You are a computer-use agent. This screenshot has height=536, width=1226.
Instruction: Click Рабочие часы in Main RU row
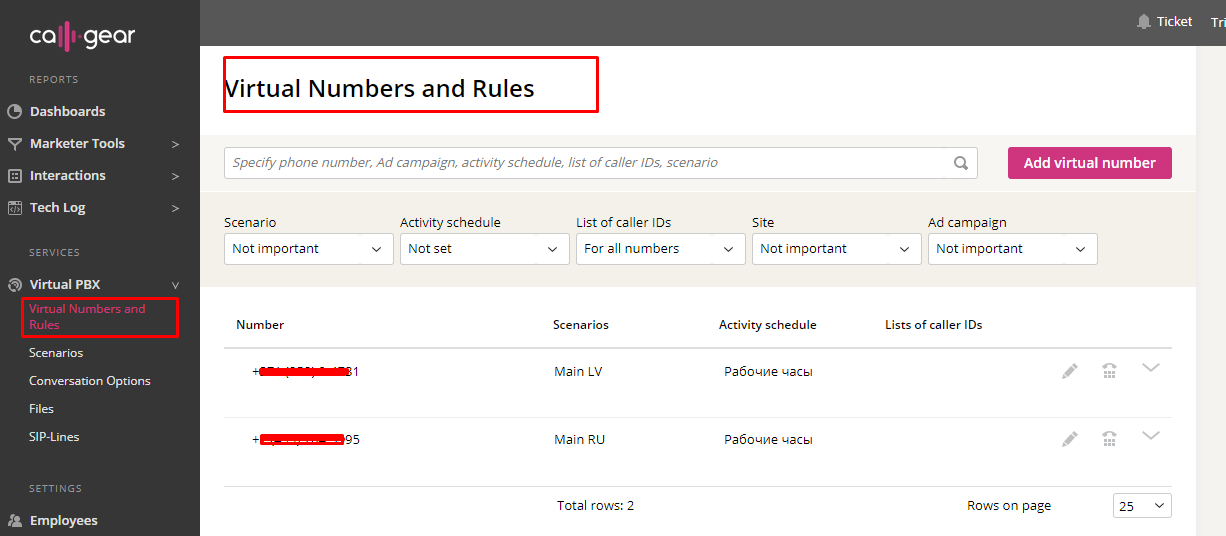pos(768,440)
